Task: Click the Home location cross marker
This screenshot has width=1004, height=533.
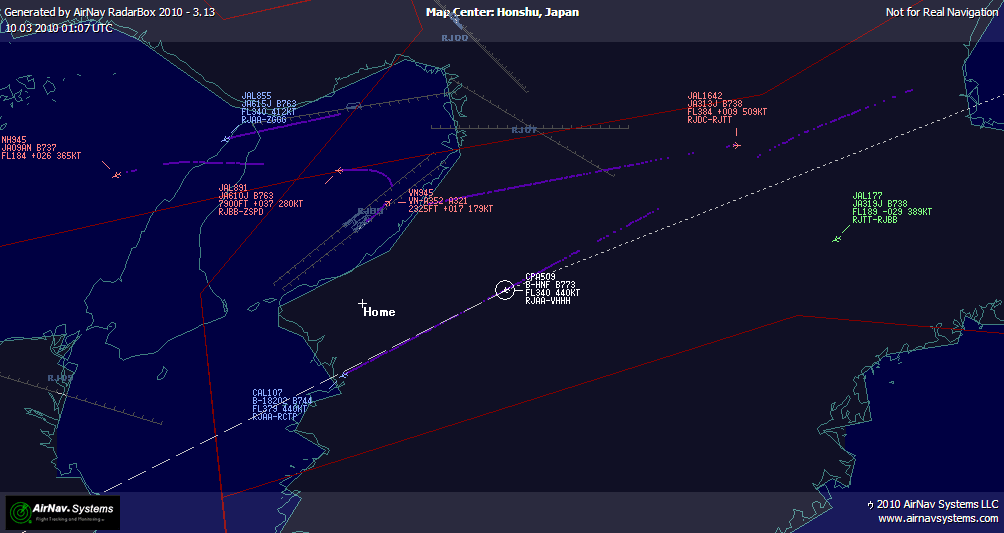Action: coord(362,303)
